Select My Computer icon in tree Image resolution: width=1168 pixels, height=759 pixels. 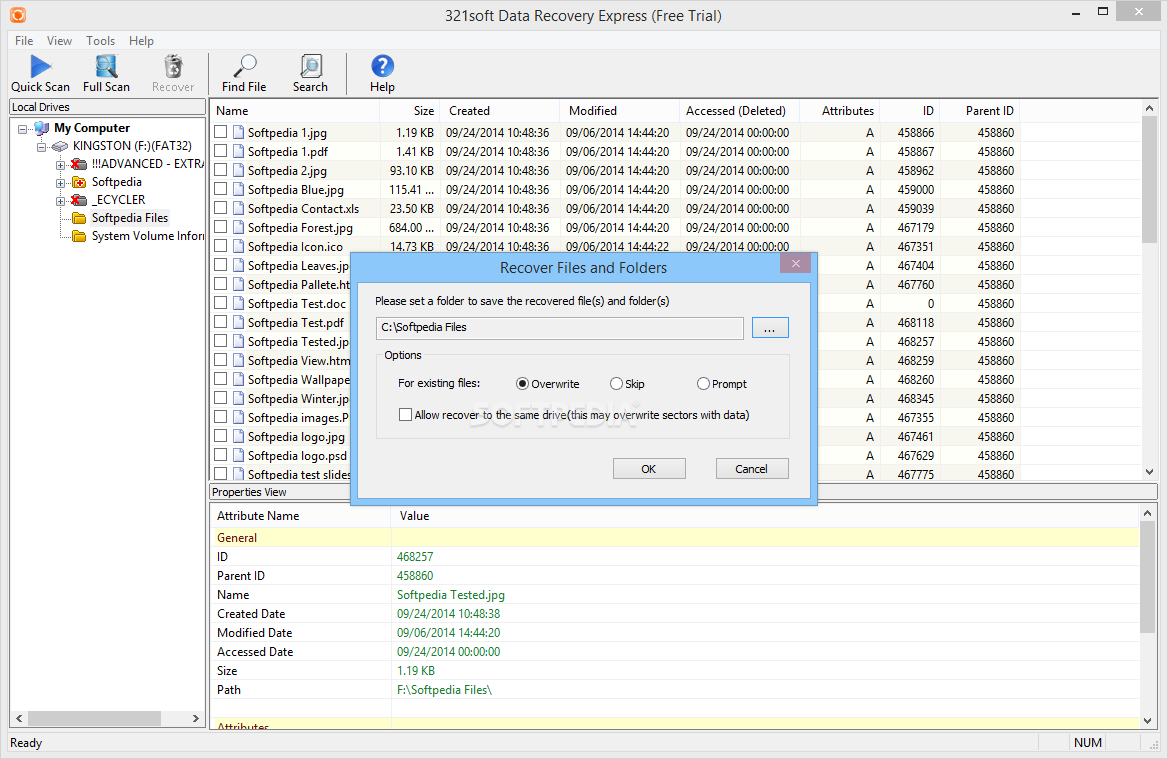(x=42, y=128)
